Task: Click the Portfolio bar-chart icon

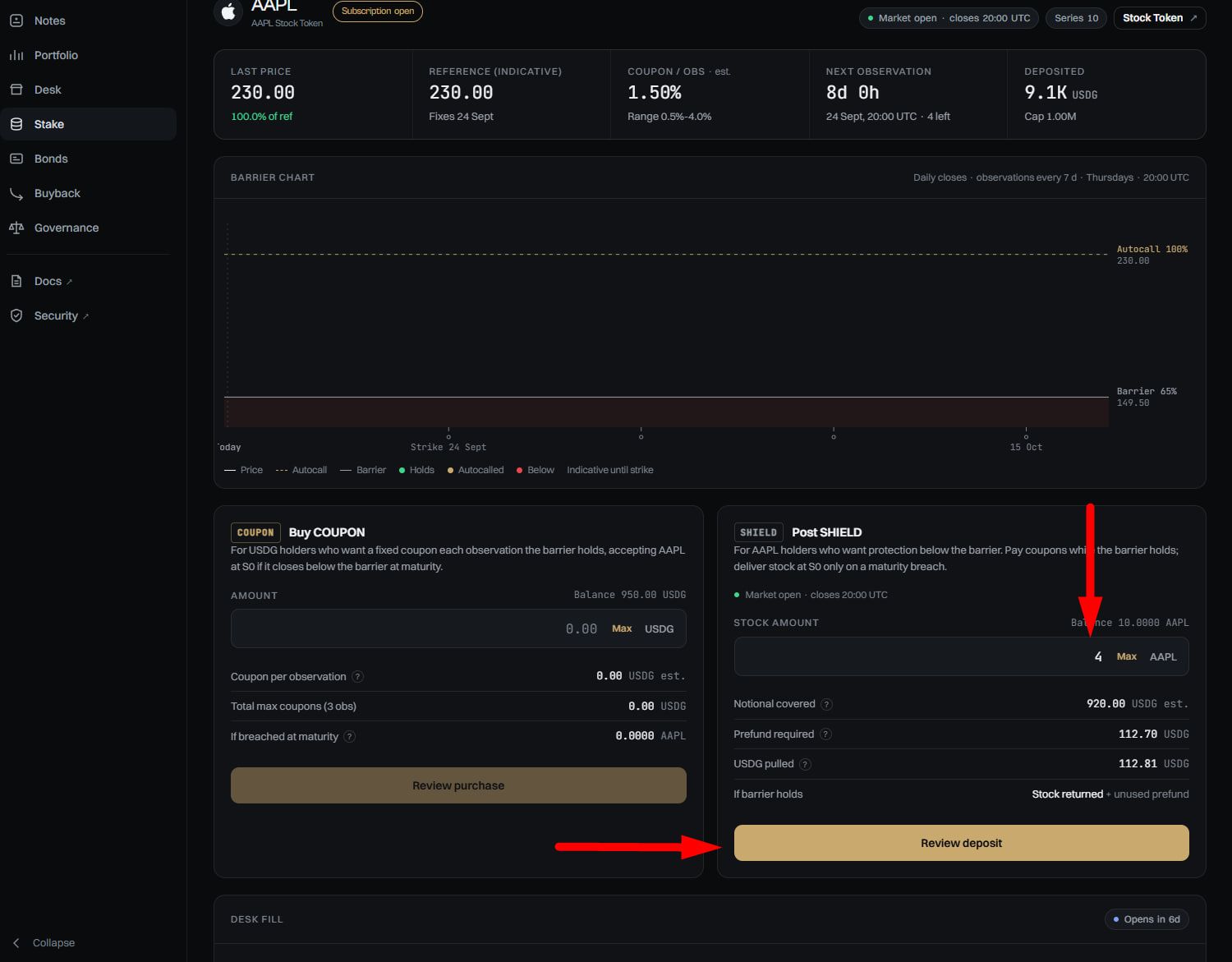Action: point(16,55)
